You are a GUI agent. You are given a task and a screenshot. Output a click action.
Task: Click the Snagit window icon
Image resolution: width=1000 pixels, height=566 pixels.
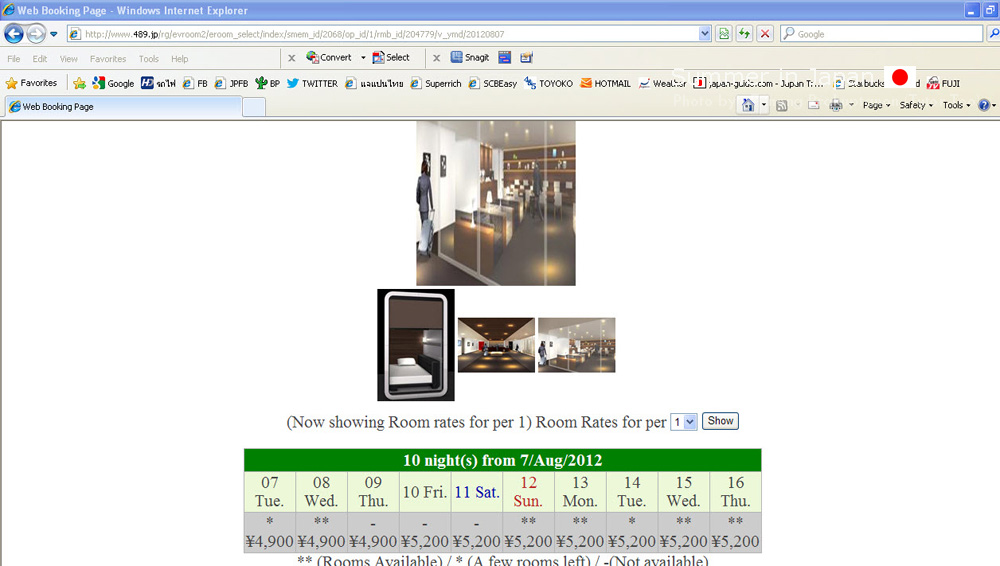(504, 57)
